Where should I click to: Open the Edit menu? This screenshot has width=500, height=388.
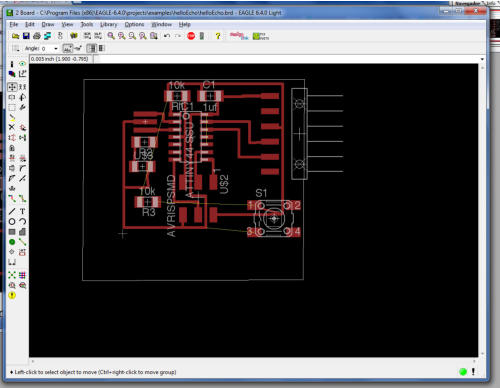(30, 24)
